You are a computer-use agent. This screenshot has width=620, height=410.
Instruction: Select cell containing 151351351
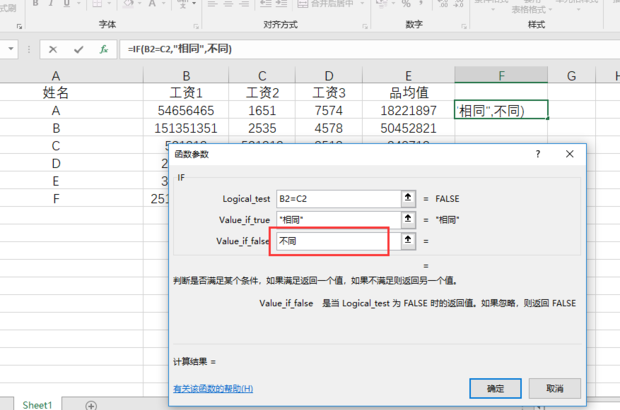click(186, 128)
